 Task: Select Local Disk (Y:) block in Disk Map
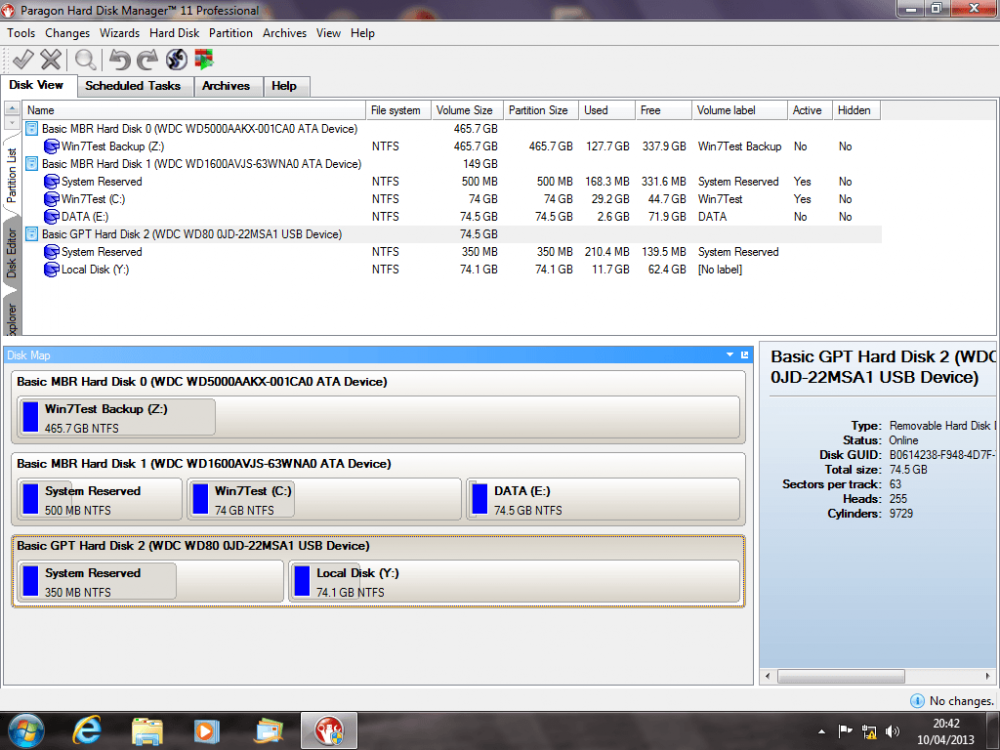click(x=514, y=581)
